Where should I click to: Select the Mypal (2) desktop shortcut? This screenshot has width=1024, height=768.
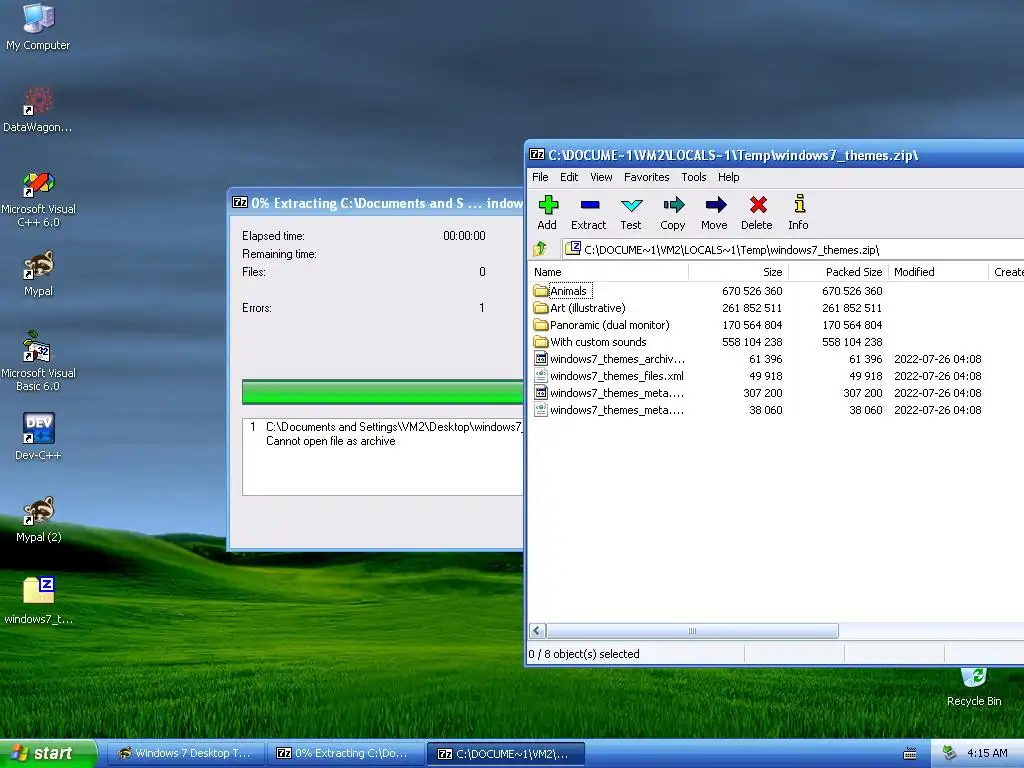click(38, 519)
